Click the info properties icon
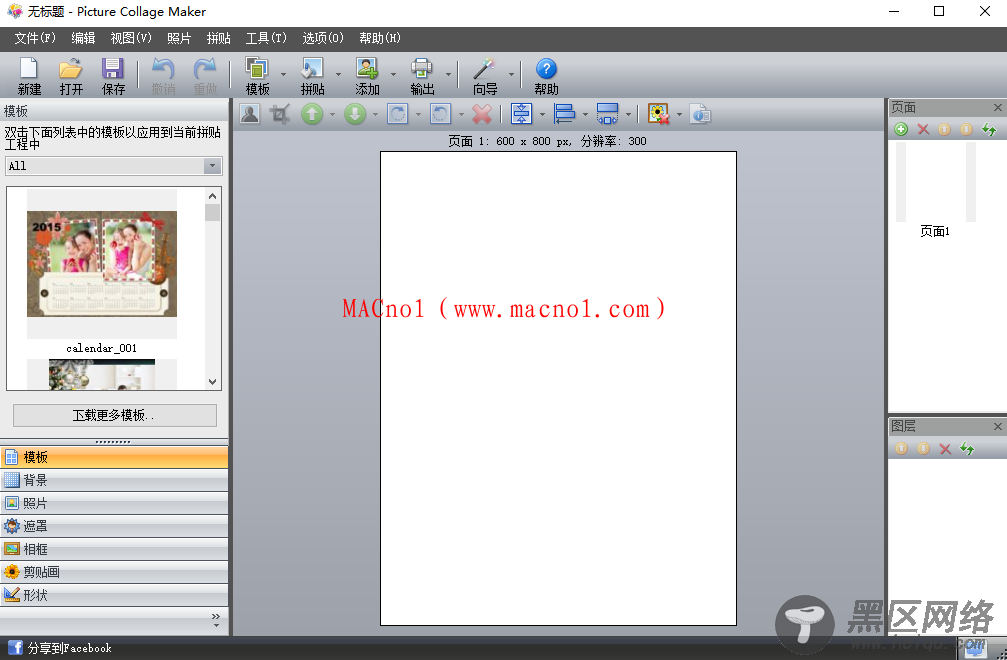Image resolution: width=1007 pixels, height=660 pixels. (700, 114)
